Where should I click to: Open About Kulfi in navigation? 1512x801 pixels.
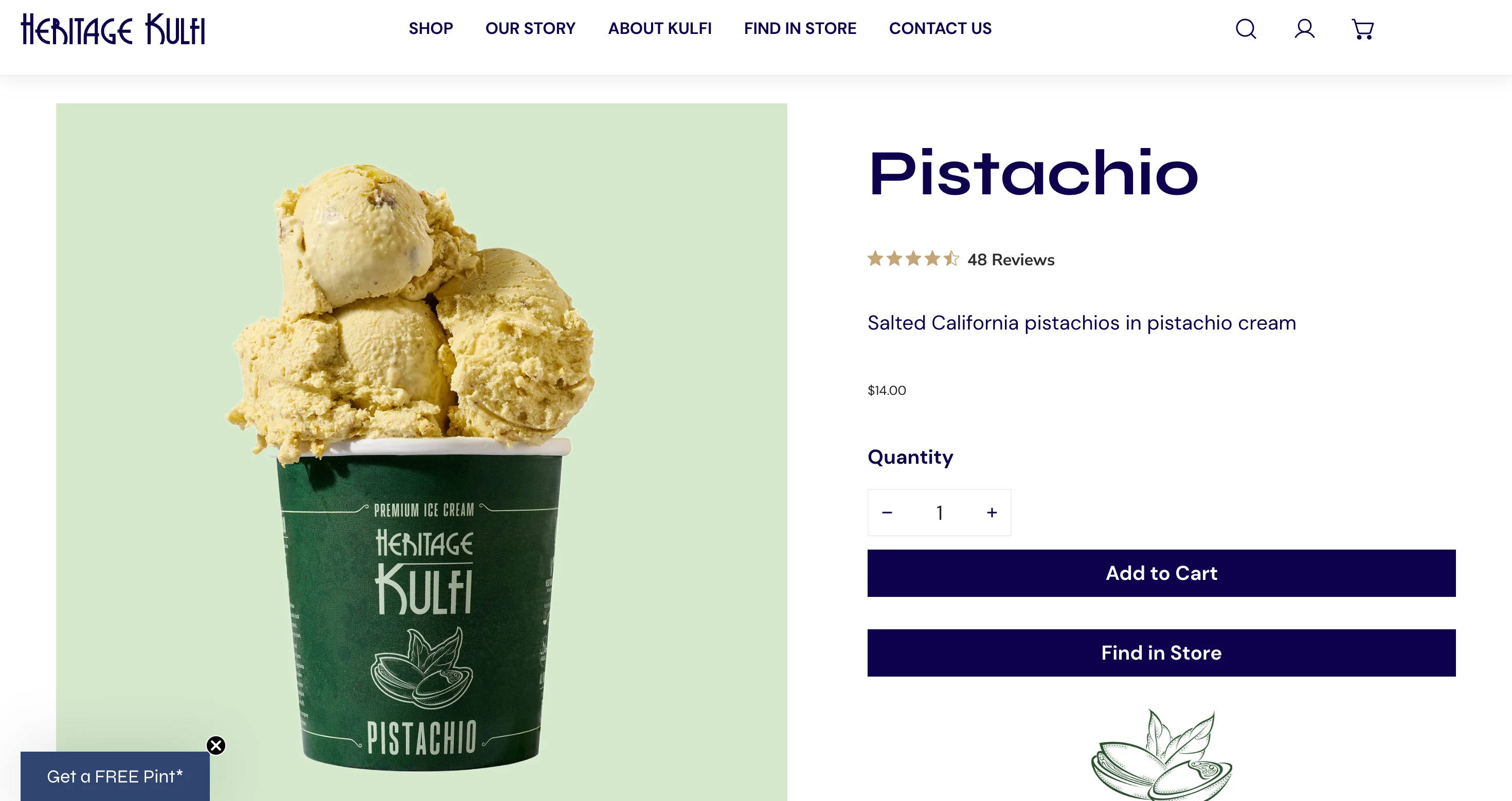click(x=660, y=28)
